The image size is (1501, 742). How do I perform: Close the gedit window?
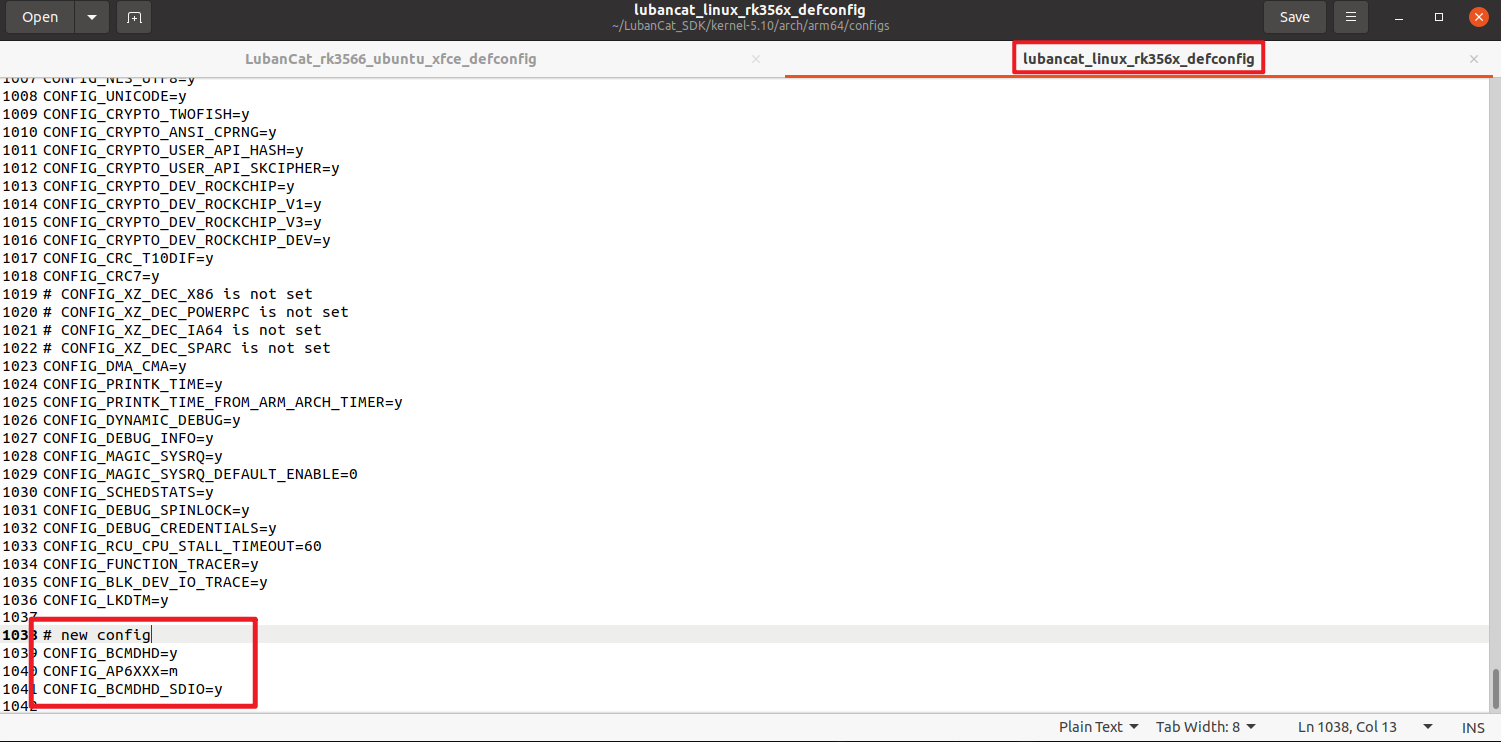click(x=1476, y=17)
